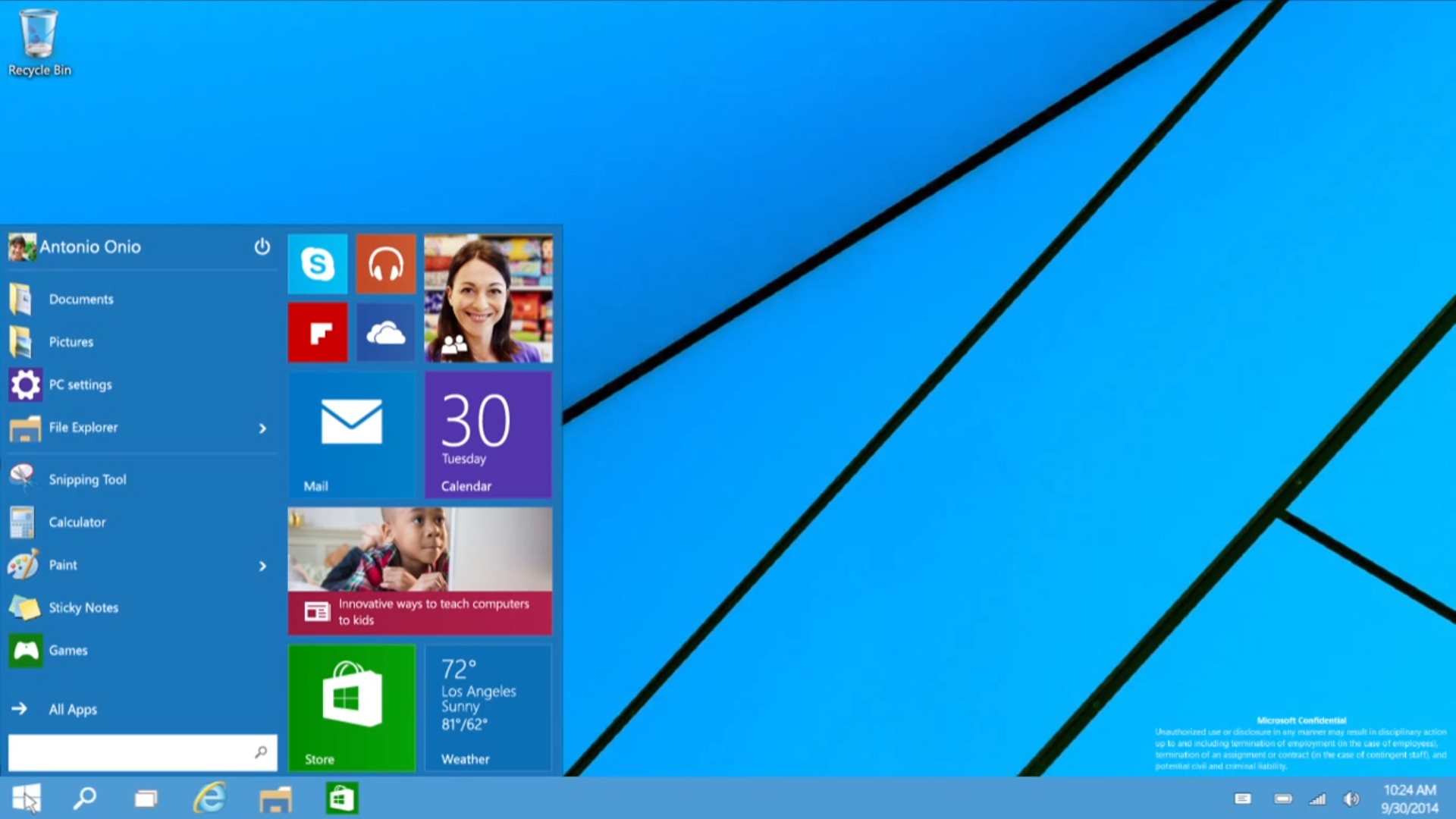
Task: Expand the File Explorer submenu arrow
Action: 262,428
